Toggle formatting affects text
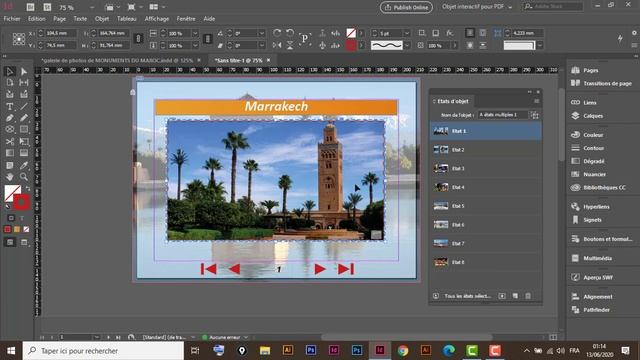 pos(22,218)
